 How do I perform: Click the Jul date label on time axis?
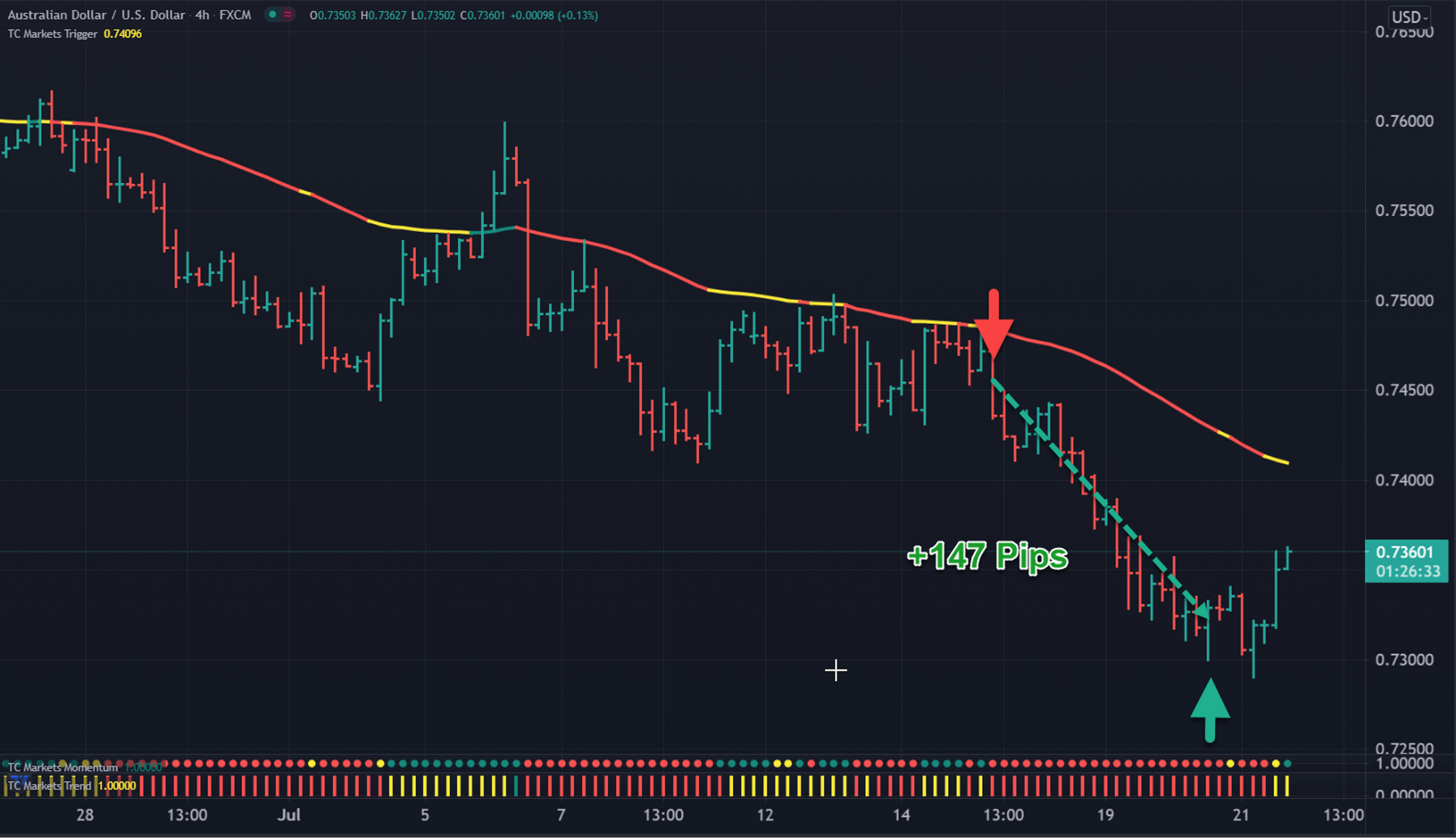click(x=289, y=815)
